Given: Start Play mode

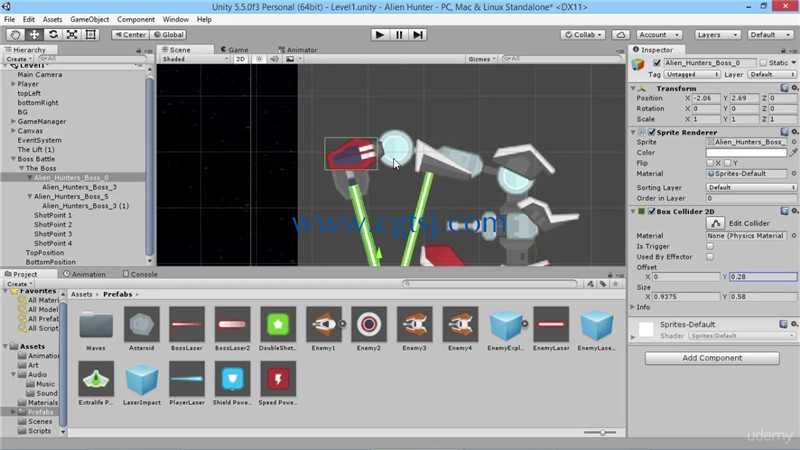Looking at the screenshot, I should (x=380, y=35).
